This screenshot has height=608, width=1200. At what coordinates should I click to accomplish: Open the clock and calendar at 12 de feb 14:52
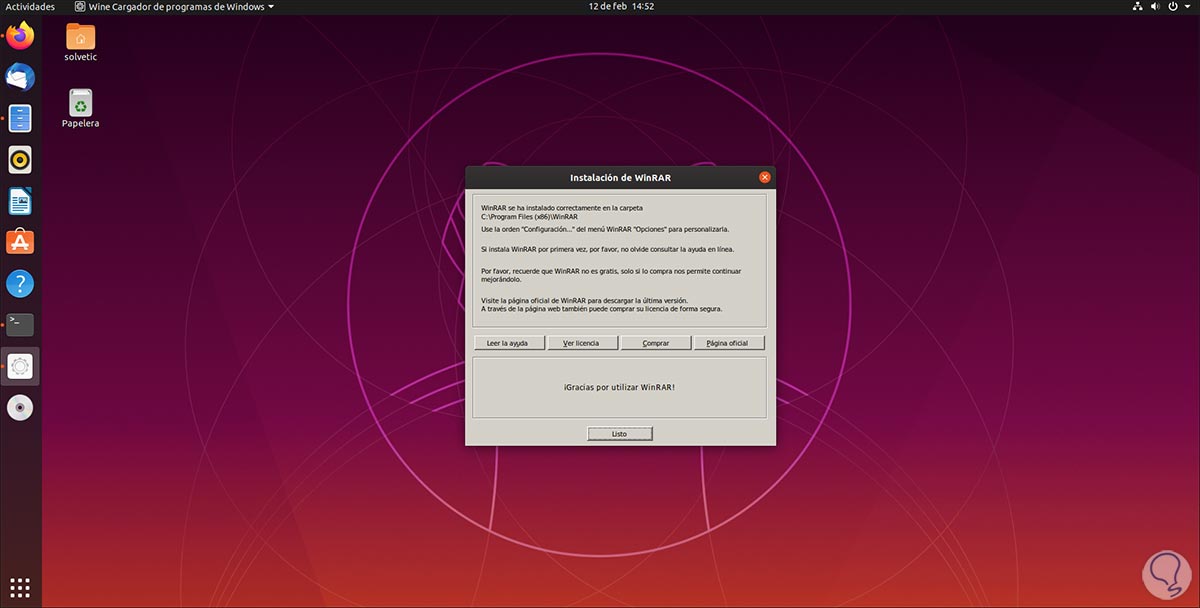(621, 7)
